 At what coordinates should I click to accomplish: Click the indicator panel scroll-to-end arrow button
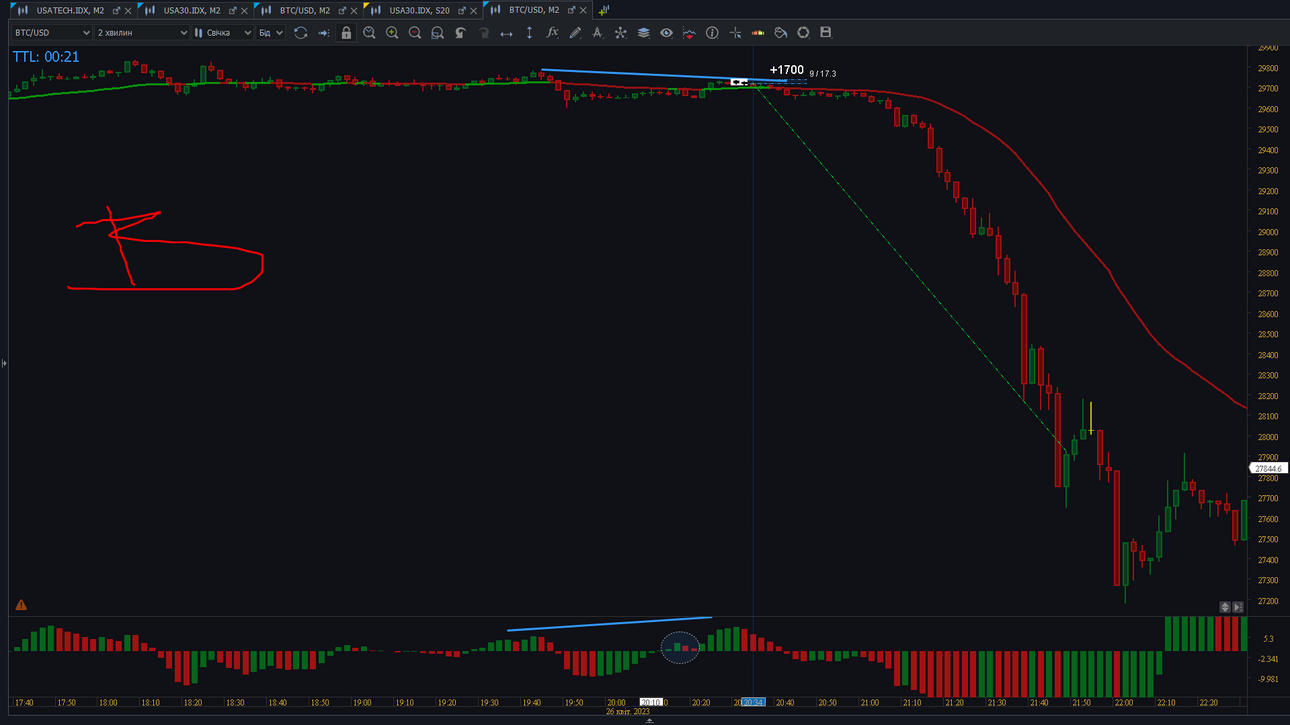point(1238,607)
